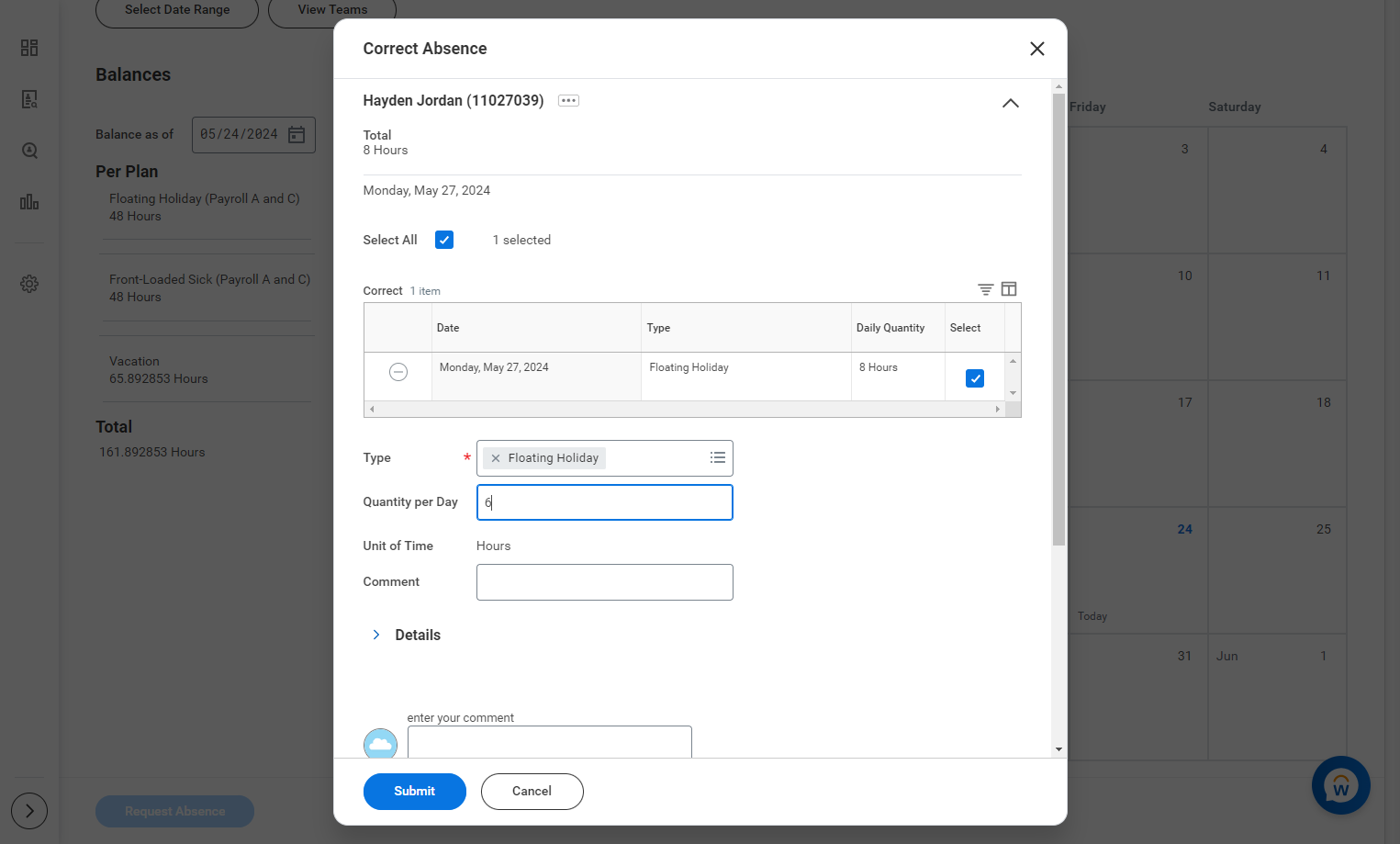Uncheck the Select All checkbox
1400x844 pixels.
(444, 240)
